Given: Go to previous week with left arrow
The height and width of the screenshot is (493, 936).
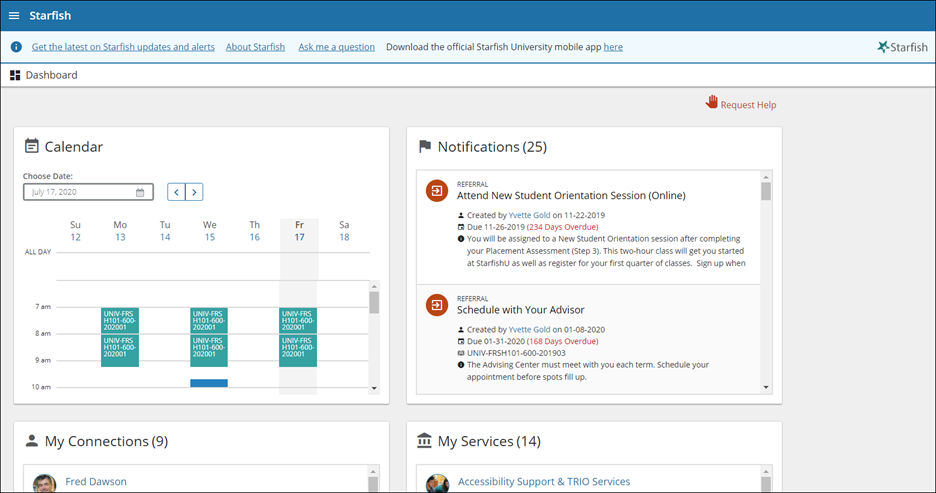Looking at the screenshot, I should 176,192.
